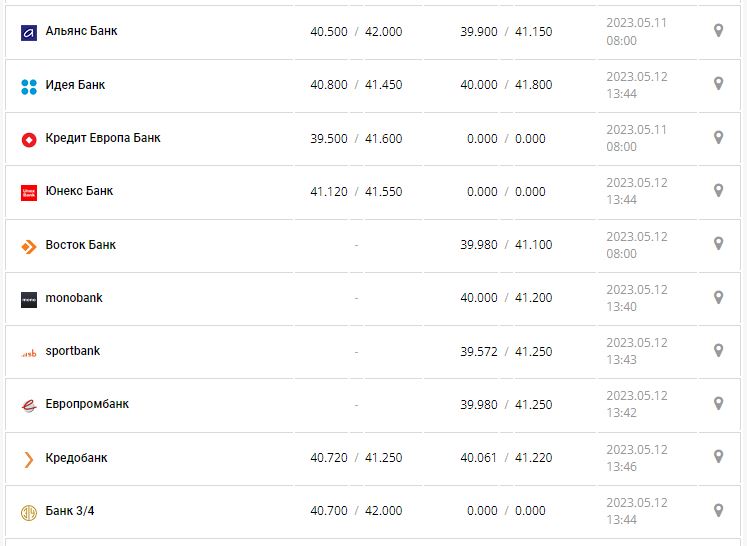Open the Юнекс Банк name link

point(79,191)
